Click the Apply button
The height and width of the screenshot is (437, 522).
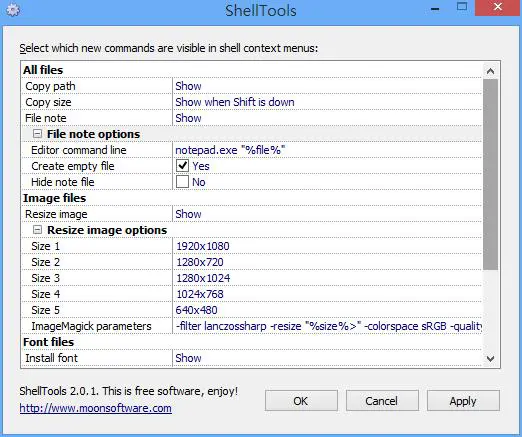tap(463, 401)
